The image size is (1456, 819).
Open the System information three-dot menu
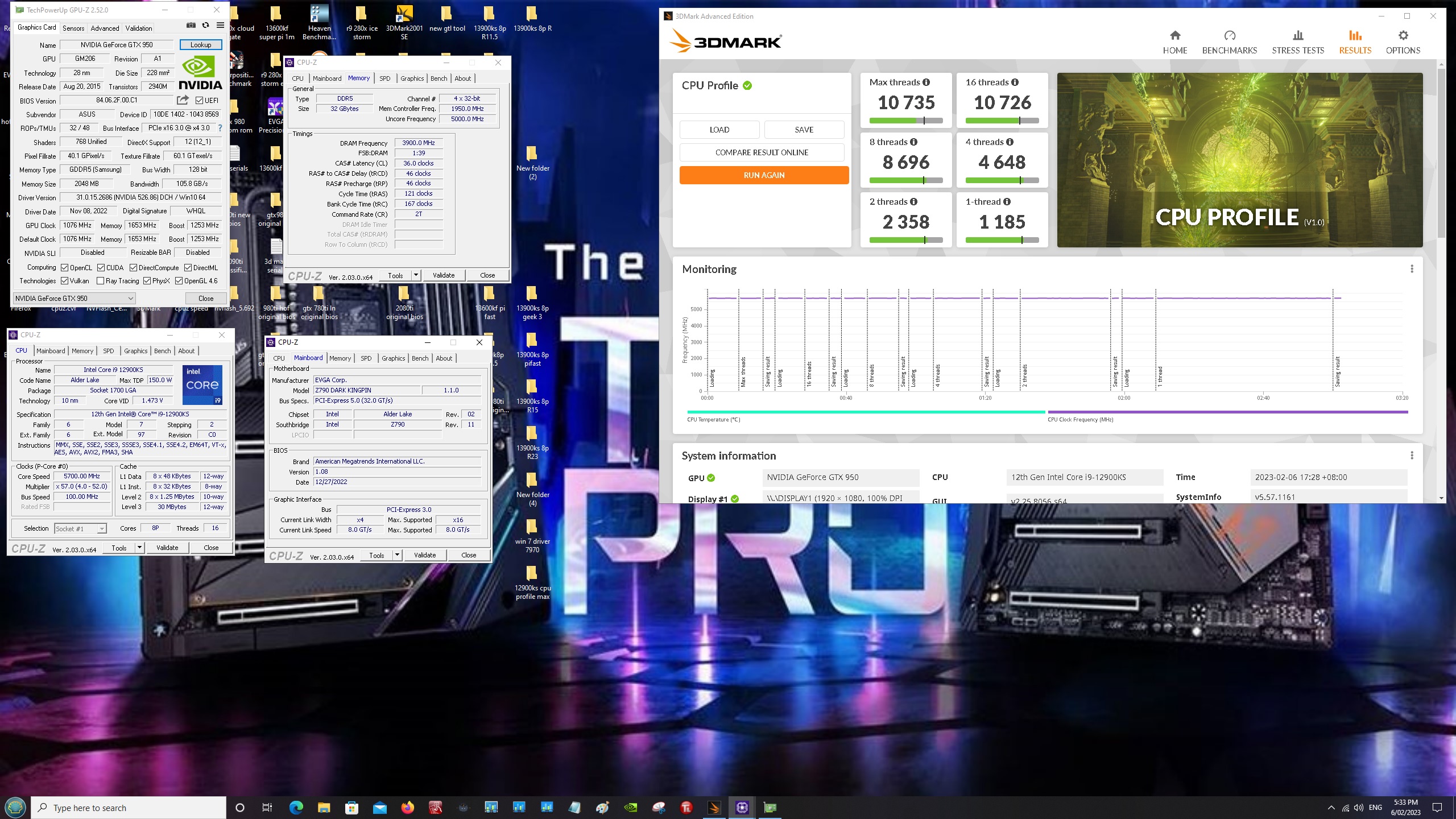(x=1412, y=456)
